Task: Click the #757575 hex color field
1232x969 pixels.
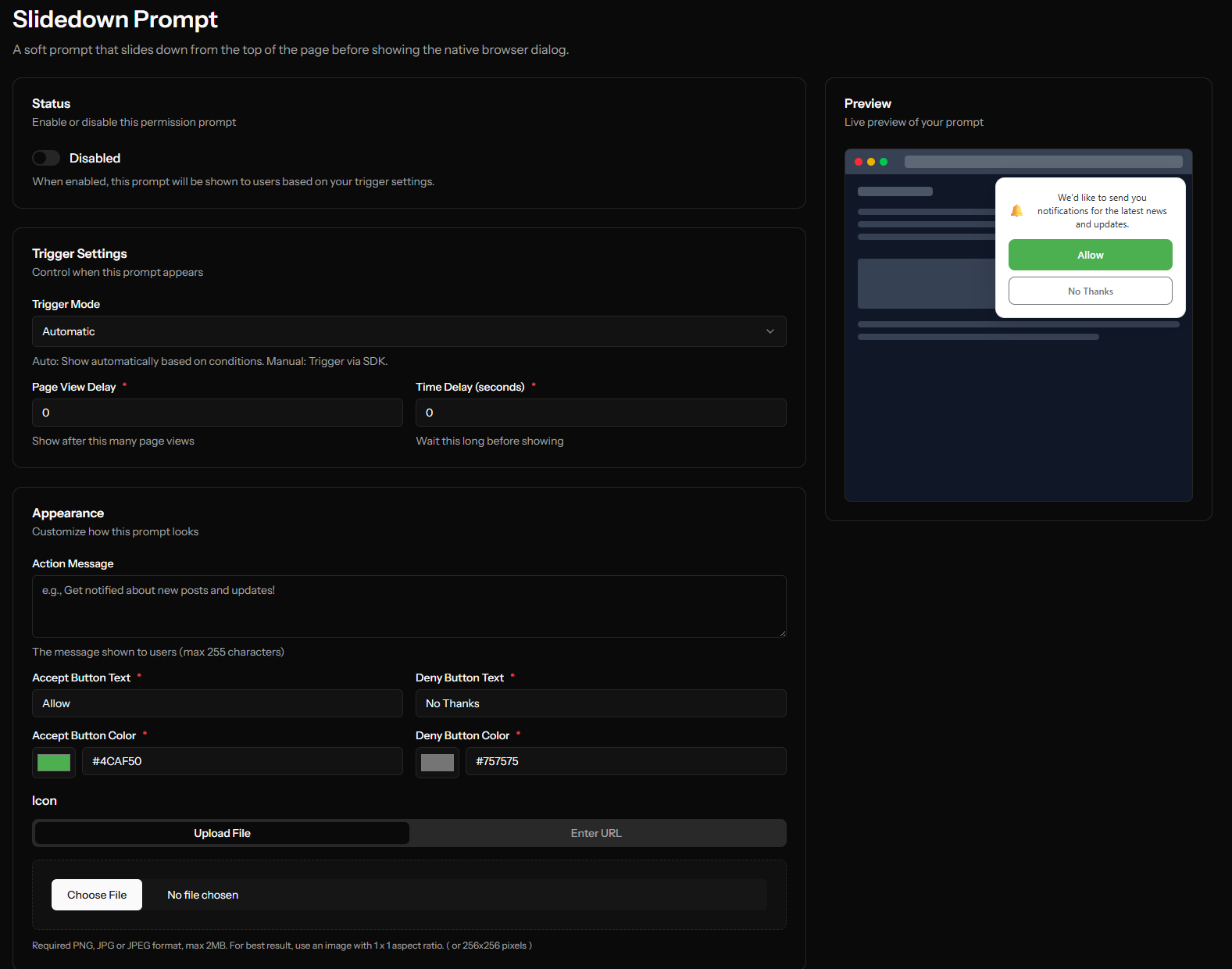Action: pyautogui.click(x=626, y=761)
